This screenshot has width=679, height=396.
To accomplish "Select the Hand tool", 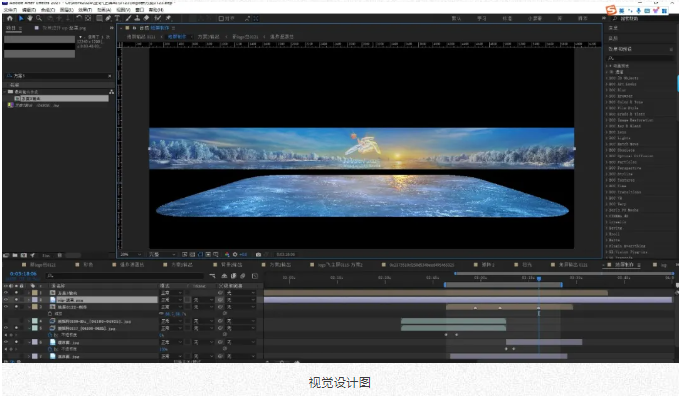I will pos(30,18).
